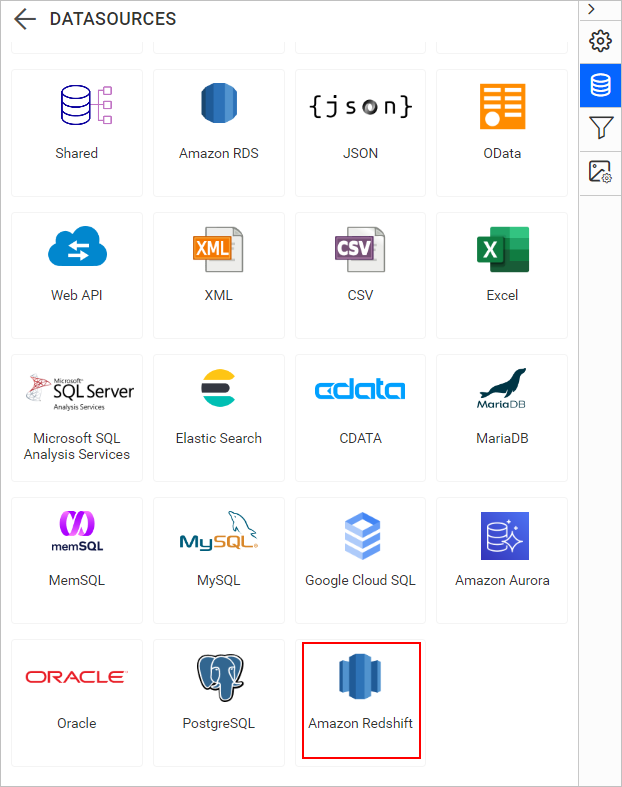Choose the Web API cloud icon
This screenshot has height=787, width=622.
[x=77, y=246]
